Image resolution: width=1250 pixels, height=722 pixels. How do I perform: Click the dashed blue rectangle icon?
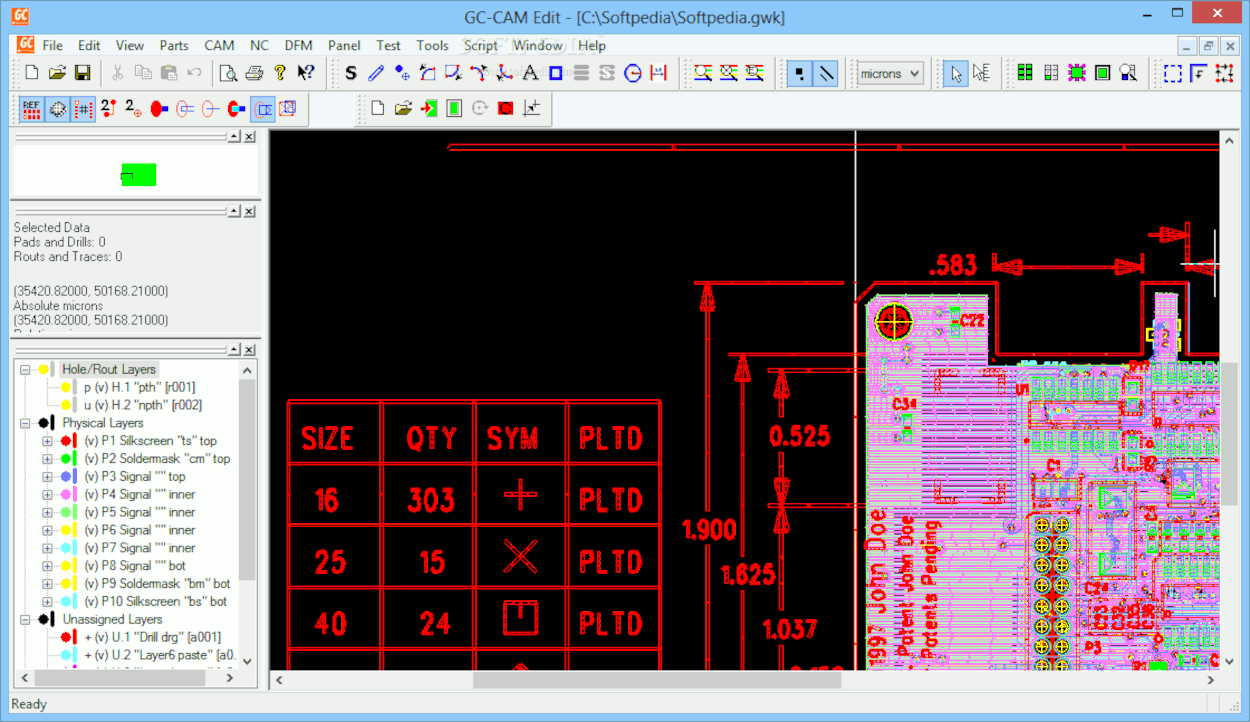1172,73
